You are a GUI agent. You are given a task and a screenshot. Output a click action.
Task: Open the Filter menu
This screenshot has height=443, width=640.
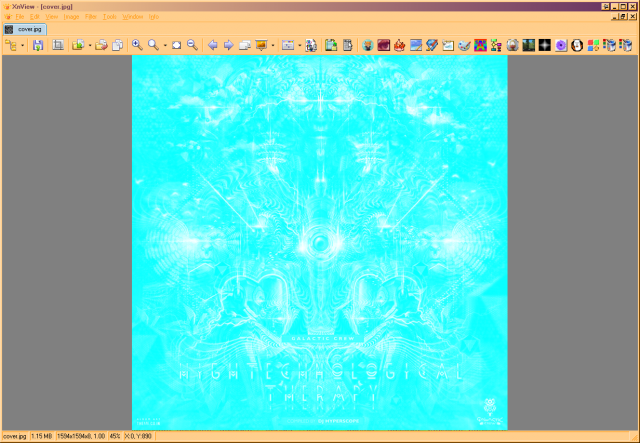[x=91, y=17]
